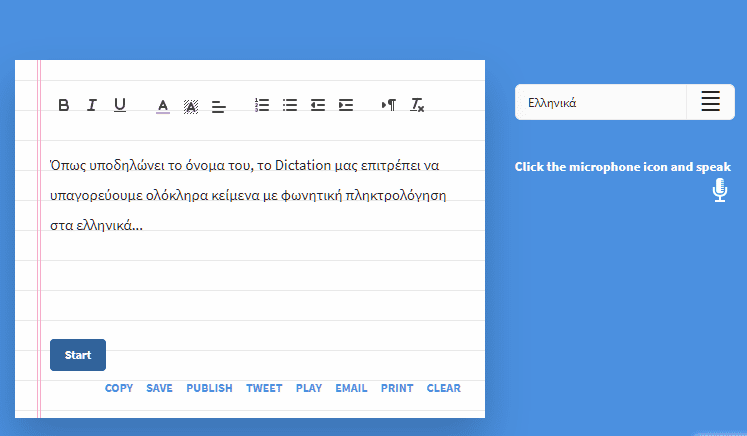The width and height of the screenshot is (747, 436).
Task: Increase the text indent
Action: pos(346,105)
